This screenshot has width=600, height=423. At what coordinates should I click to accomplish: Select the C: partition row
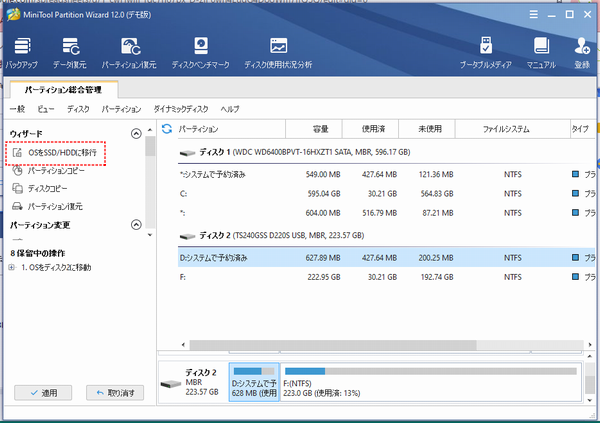386,194
